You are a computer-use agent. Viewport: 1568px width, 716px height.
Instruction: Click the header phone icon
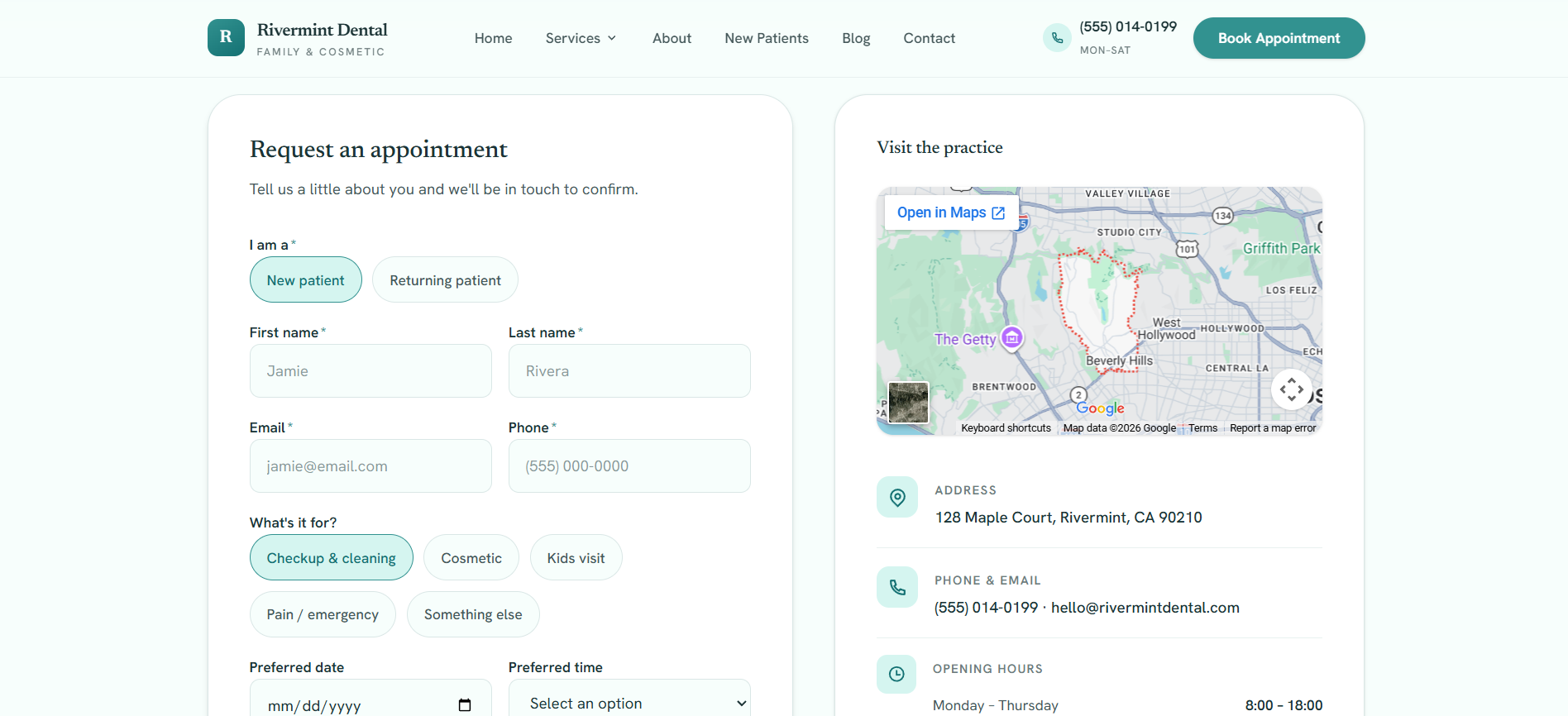click(1057, 38)
